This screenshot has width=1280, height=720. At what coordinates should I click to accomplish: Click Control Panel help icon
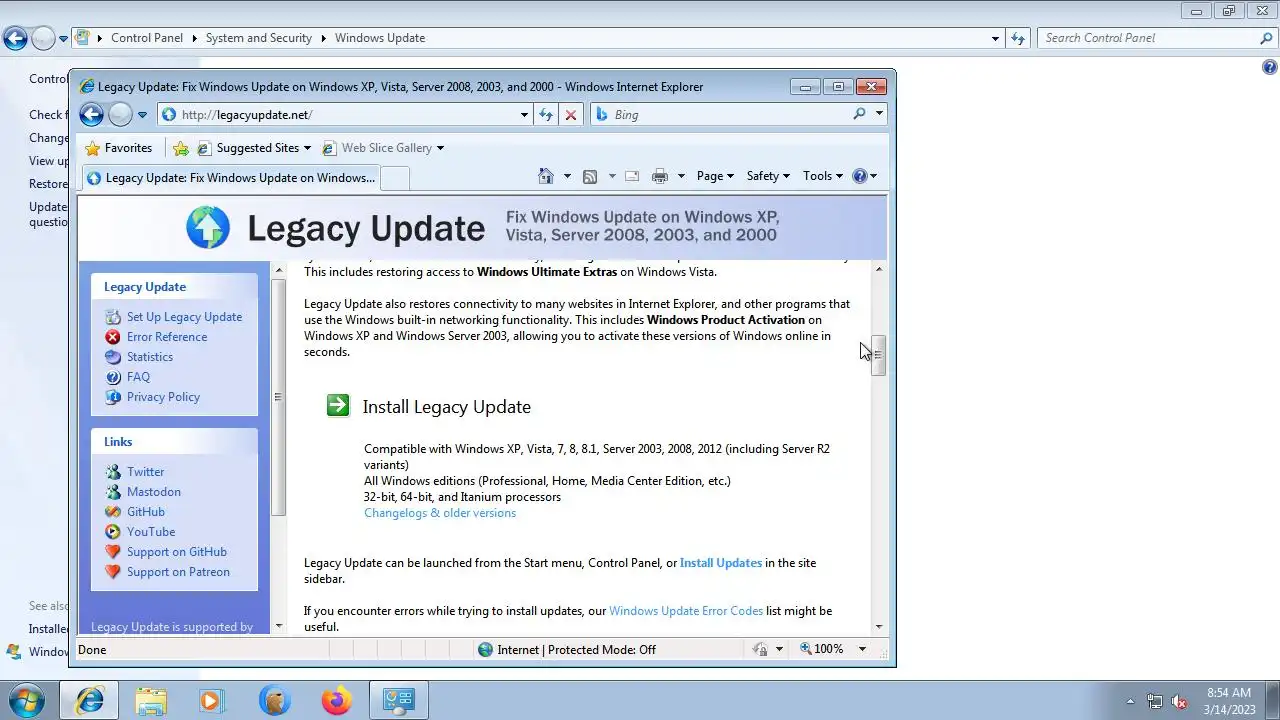tap(1270, 68)
